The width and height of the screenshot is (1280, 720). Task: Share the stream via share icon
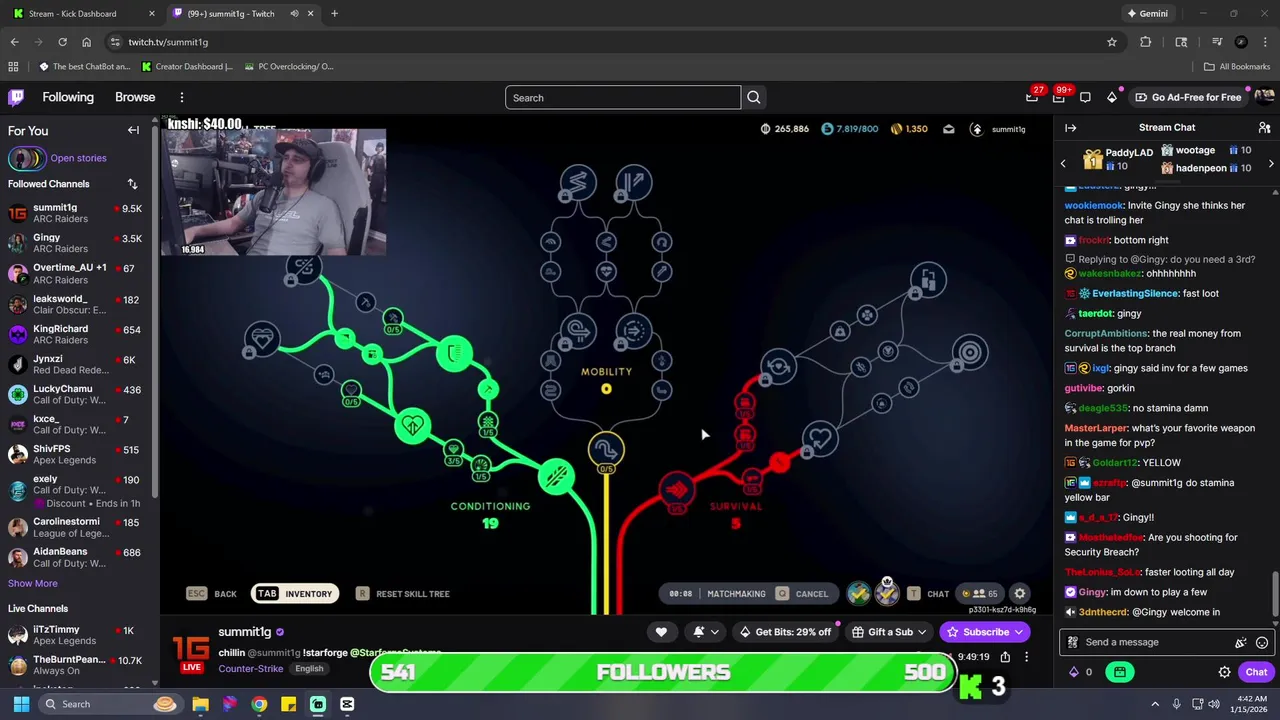tap(1005, 657)
